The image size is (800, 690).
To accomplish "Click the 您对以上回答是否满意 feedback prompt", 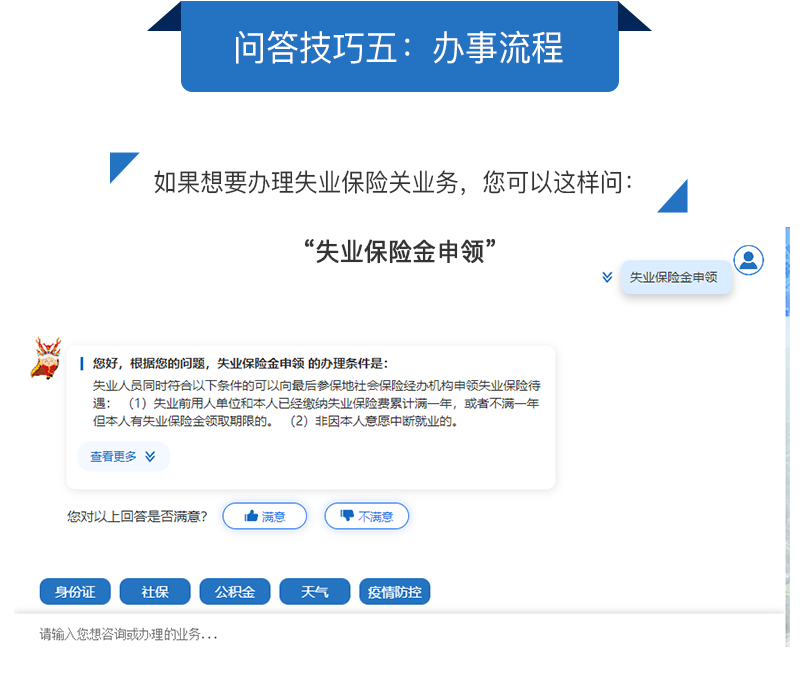I will [x=137, y=516].
